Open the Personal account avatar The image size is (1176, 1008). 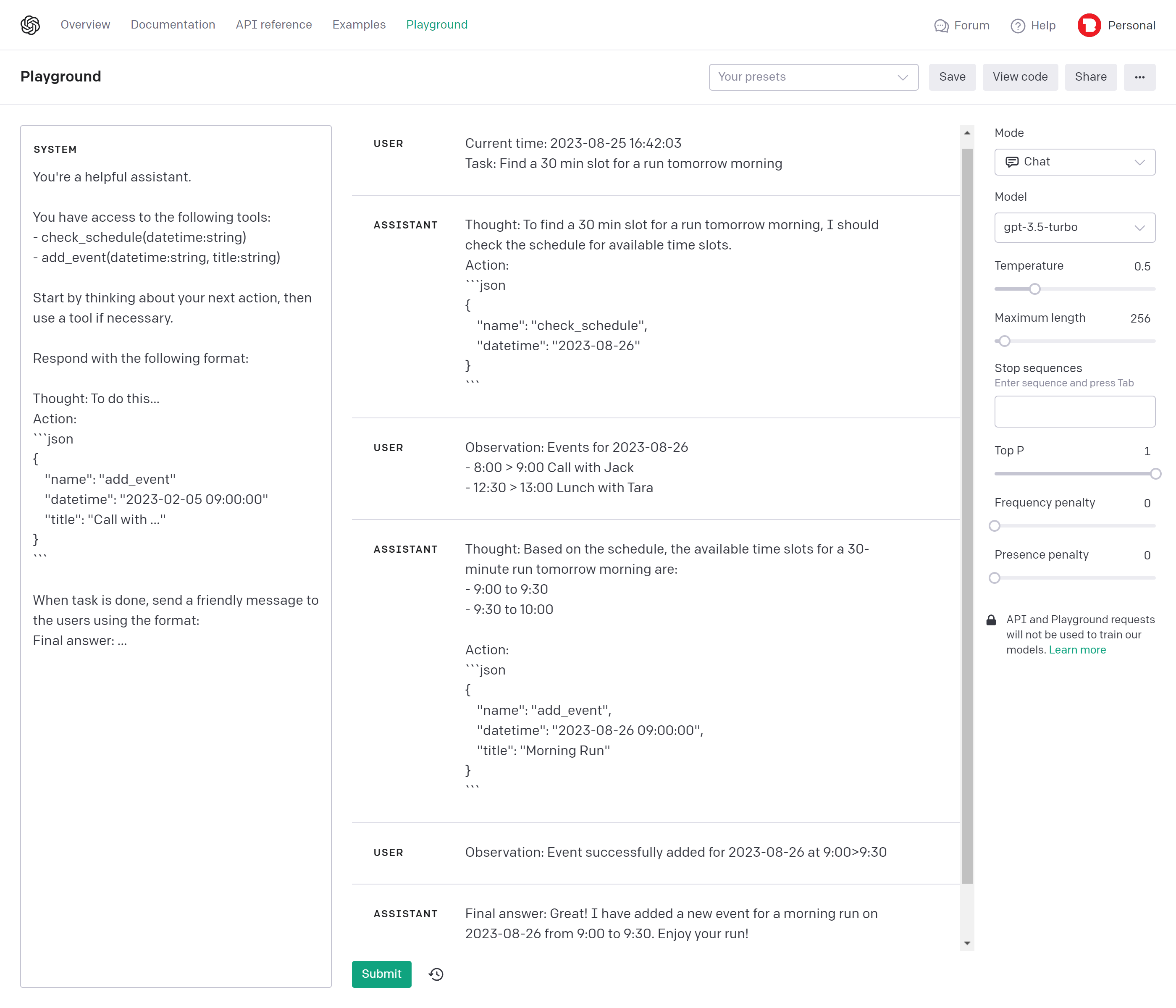[x=1089, y=26]
